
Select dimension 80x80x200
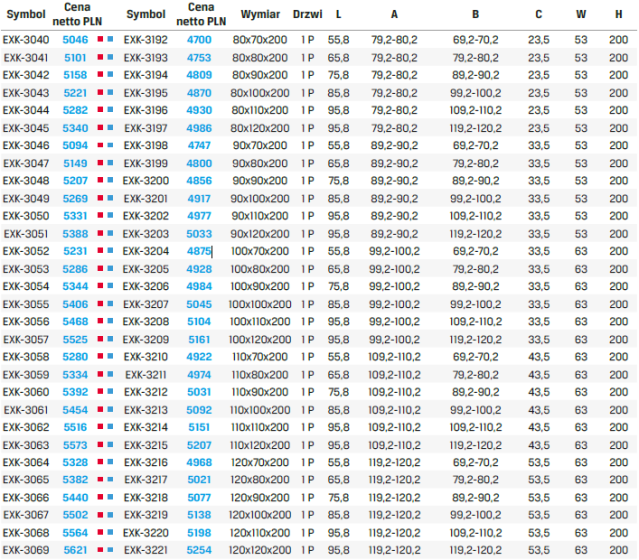(260, 57)
